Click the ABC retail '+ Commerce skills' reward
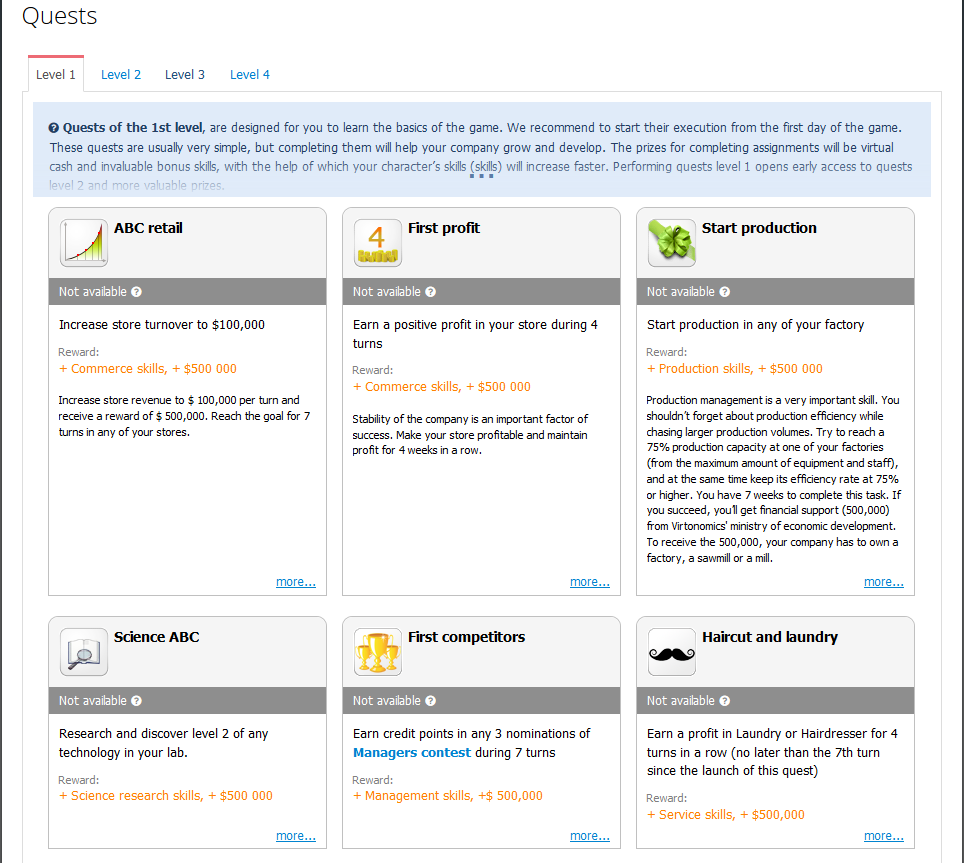 point(148,369)
